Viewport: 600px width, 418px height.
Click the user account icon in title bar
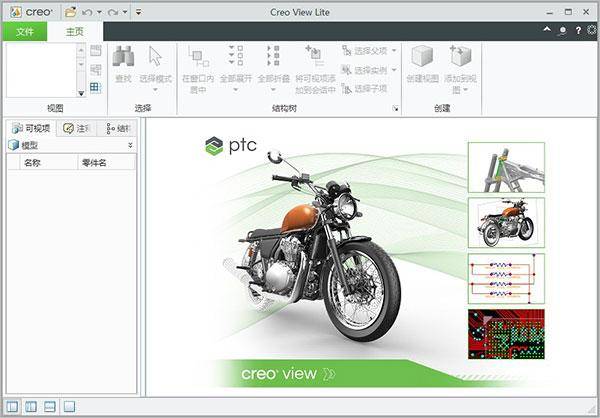click(562, 31)
